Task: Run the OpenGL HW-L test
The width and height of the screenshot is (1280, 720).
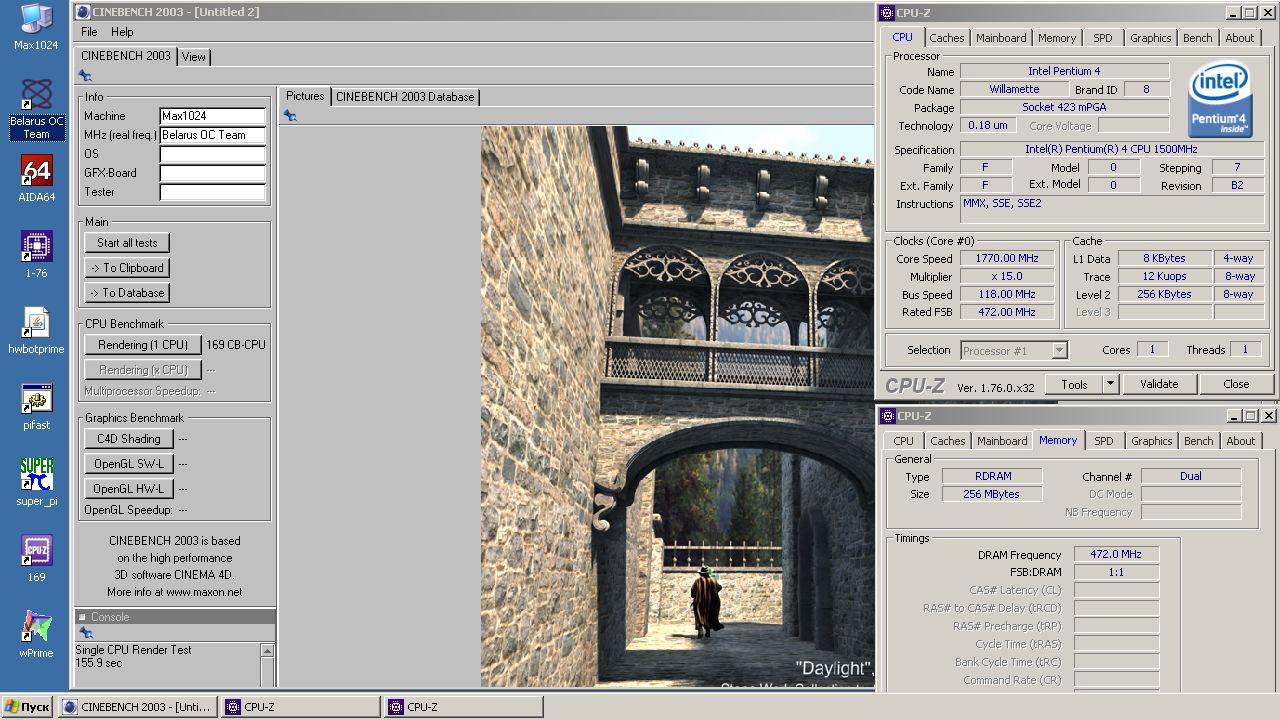Action: (x=129, y=489)
